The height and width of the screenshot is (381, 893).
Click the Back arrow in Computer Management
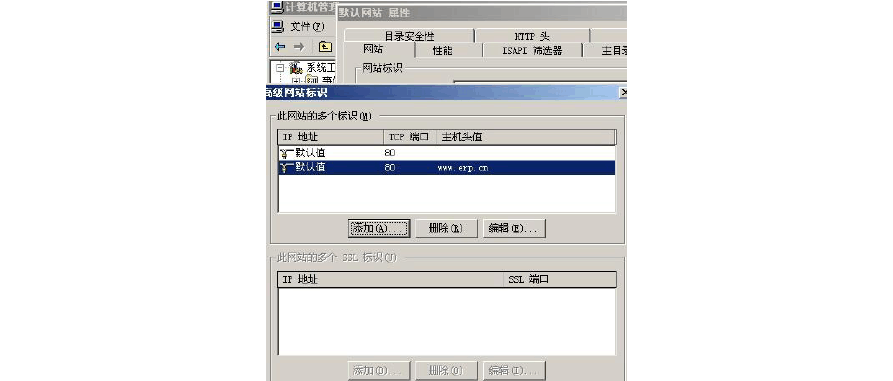[x=280, y=47]
